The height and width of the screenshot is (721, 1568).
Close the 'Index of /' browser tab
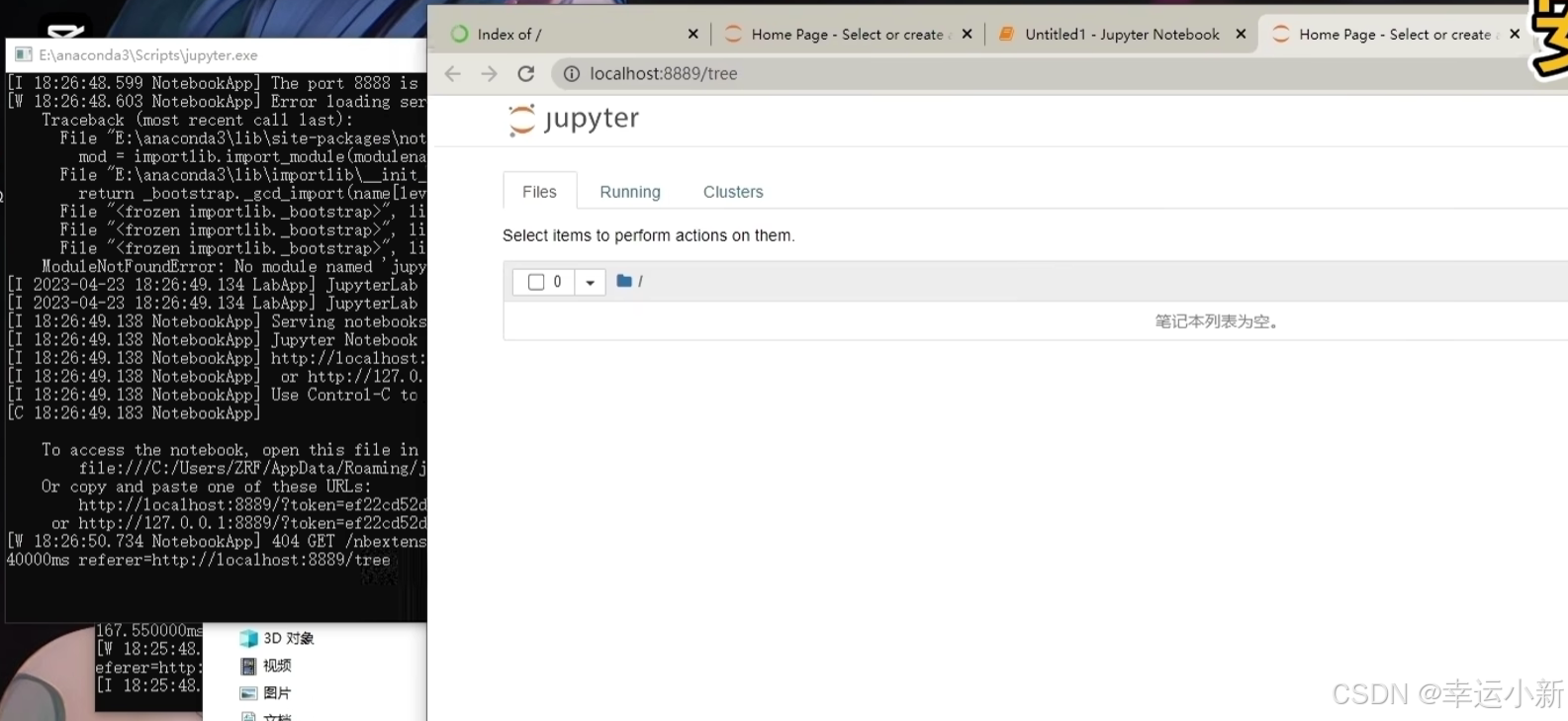pos(692,34)
